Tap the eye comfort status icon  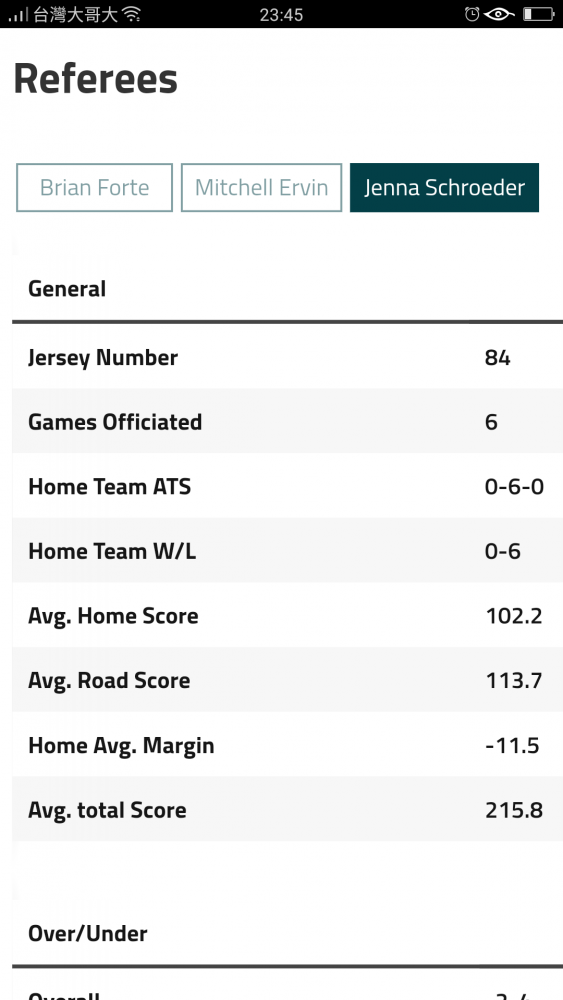click(499, 14)
